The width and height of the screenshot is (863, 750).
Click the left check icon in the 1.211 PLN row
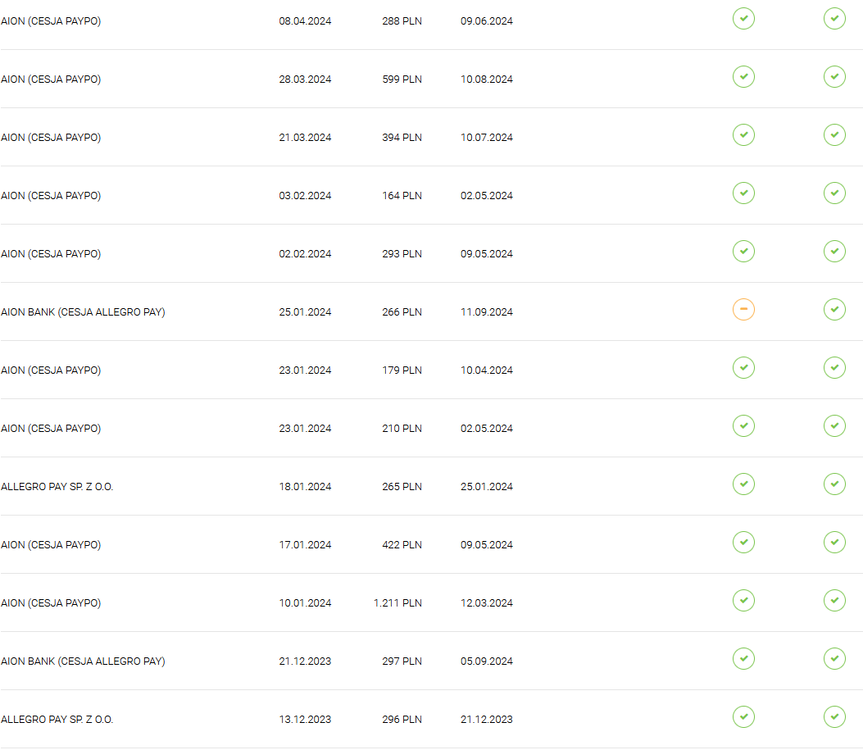click(x=743, y=600)
